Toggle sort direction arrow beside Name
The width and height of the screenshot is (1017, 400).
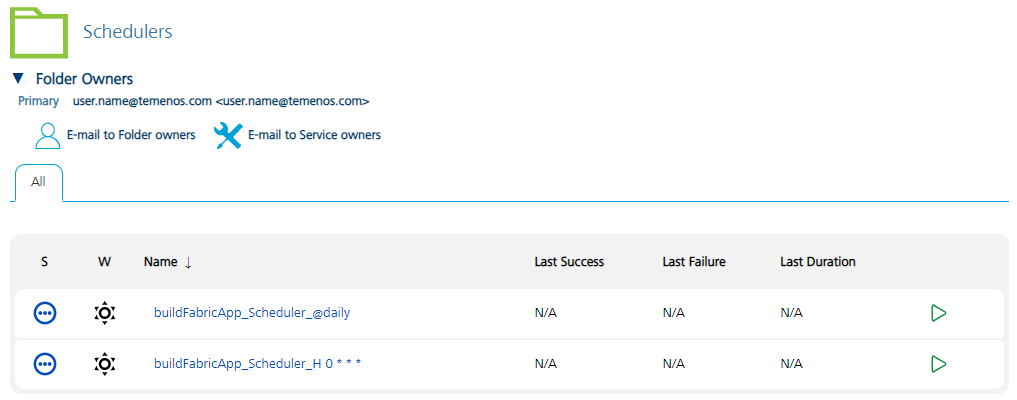tap(188, 262)
